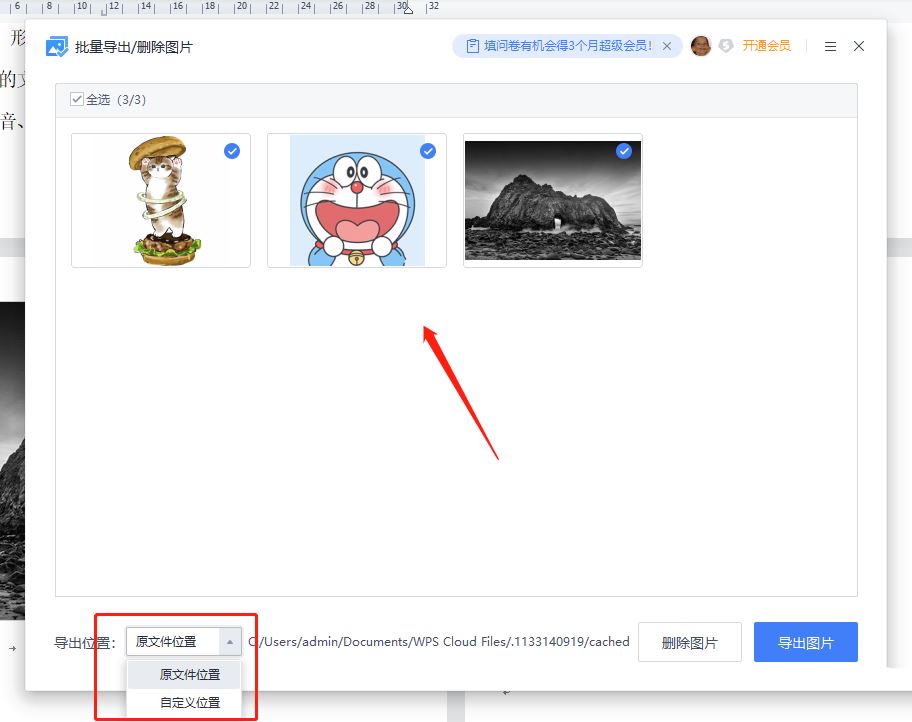The width and height of the screenshot is (912, 722).
Task: Choose 原文件位置 from the dropdown list
Action: point(184,675)
